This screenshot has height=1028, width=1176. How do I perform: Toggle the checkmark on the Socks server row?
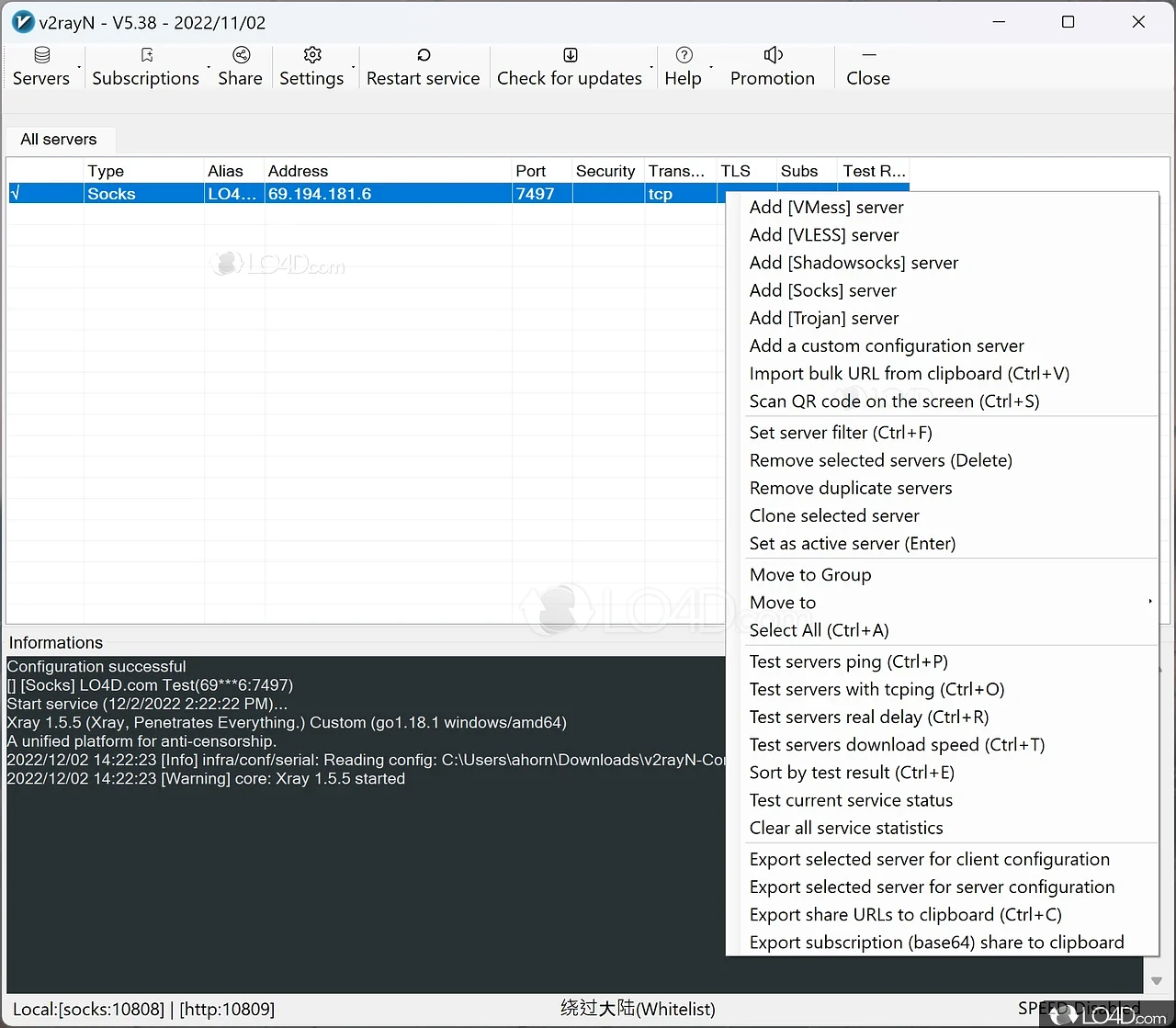point(15,193)
